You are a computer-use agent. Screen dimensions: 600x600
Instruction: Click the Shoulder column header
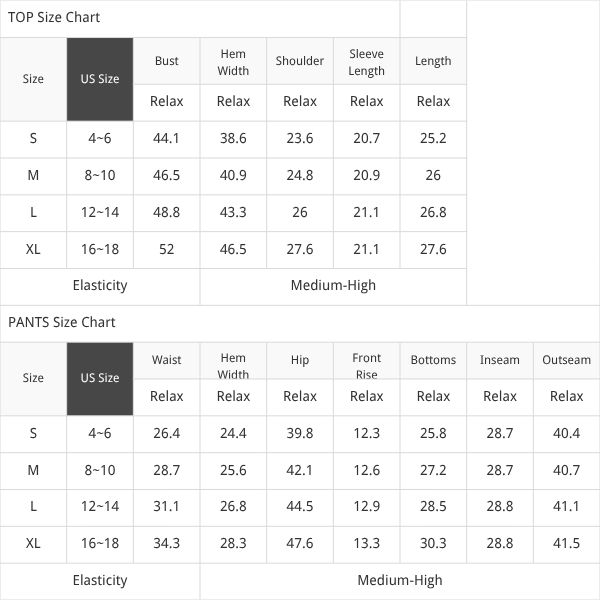tap(300, 61)
